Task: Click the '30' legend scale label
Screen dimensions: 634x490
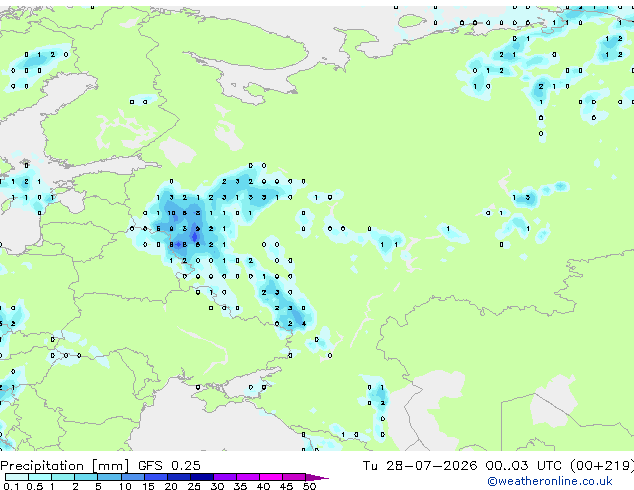Action: 217,486
